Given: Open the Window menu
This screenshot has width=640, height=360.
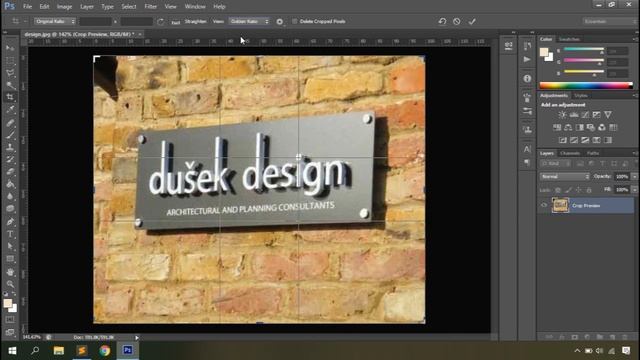Looking at the screenshot, I should [x=195, y=7].
